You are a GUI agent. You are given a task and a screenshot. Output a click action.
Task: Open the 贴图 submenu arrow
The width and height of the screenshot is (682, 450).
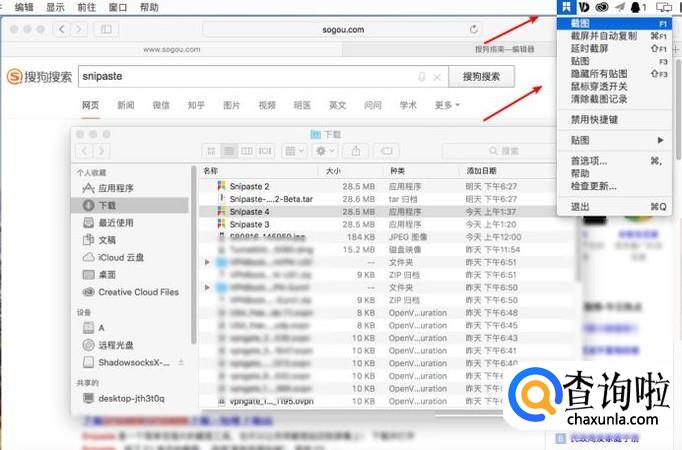pyautogui.click(x=660, y=140)
